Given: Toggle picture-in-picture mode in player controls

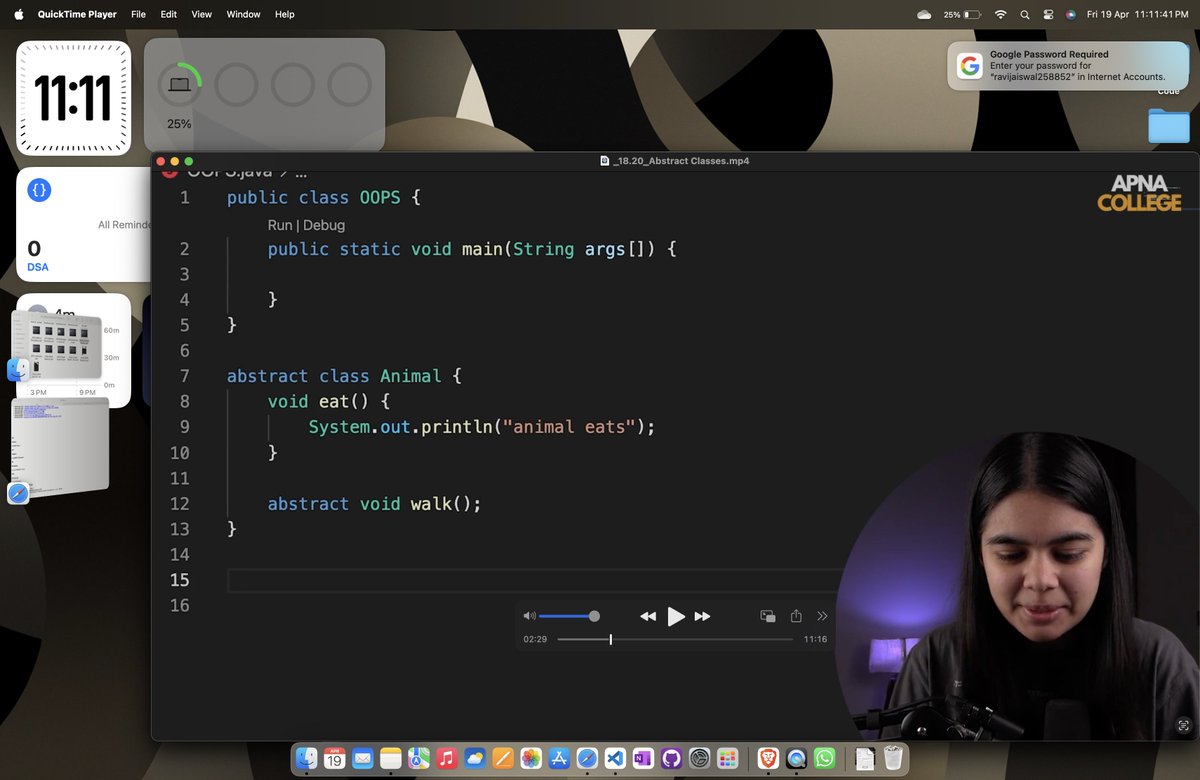Looking at the screenshot, I should click(x=768, y=617).
